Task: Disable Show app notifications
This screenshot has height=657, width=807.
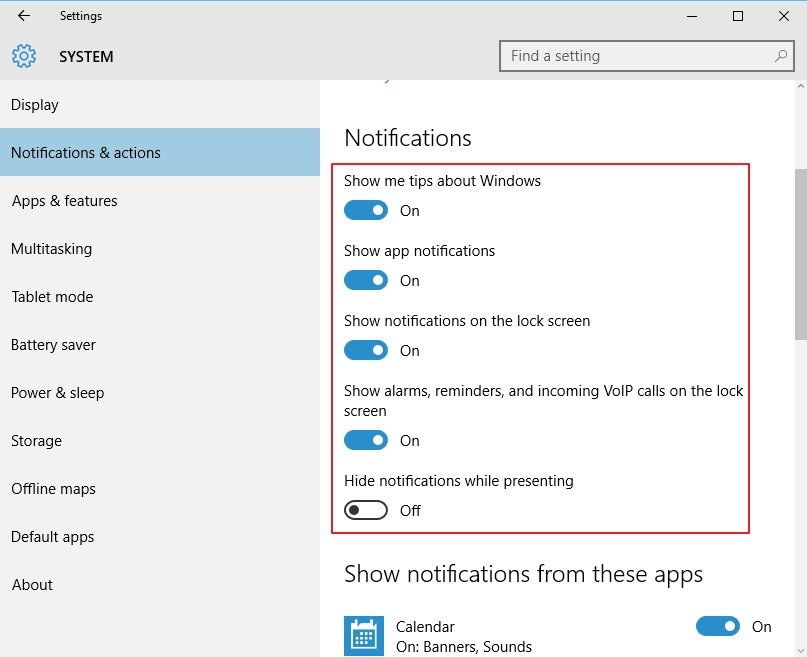Action: pyautogui.click(x=365, y=280)
